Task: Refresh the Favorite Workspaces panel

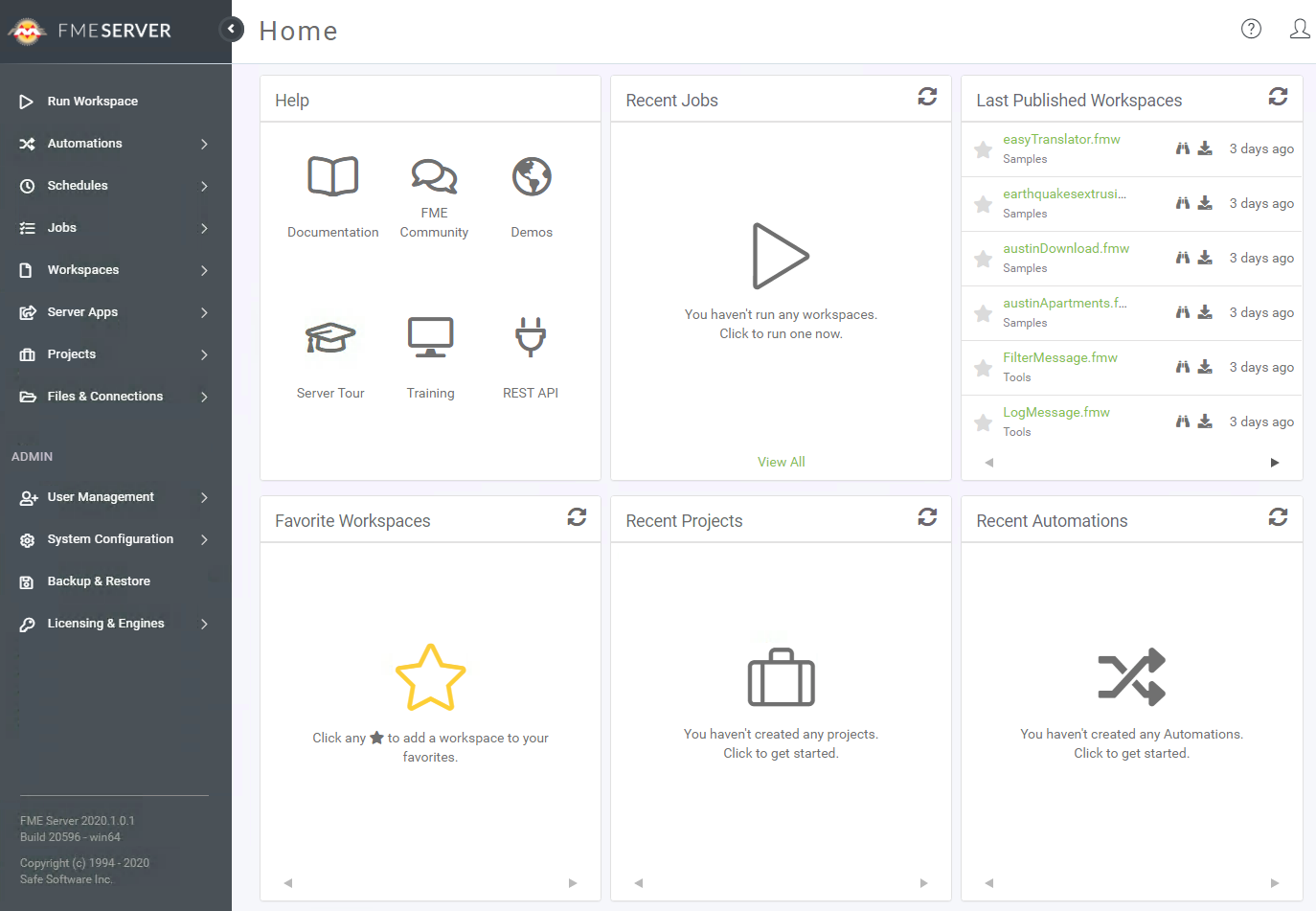Action: pyautogui.click(x=577, y=517)
